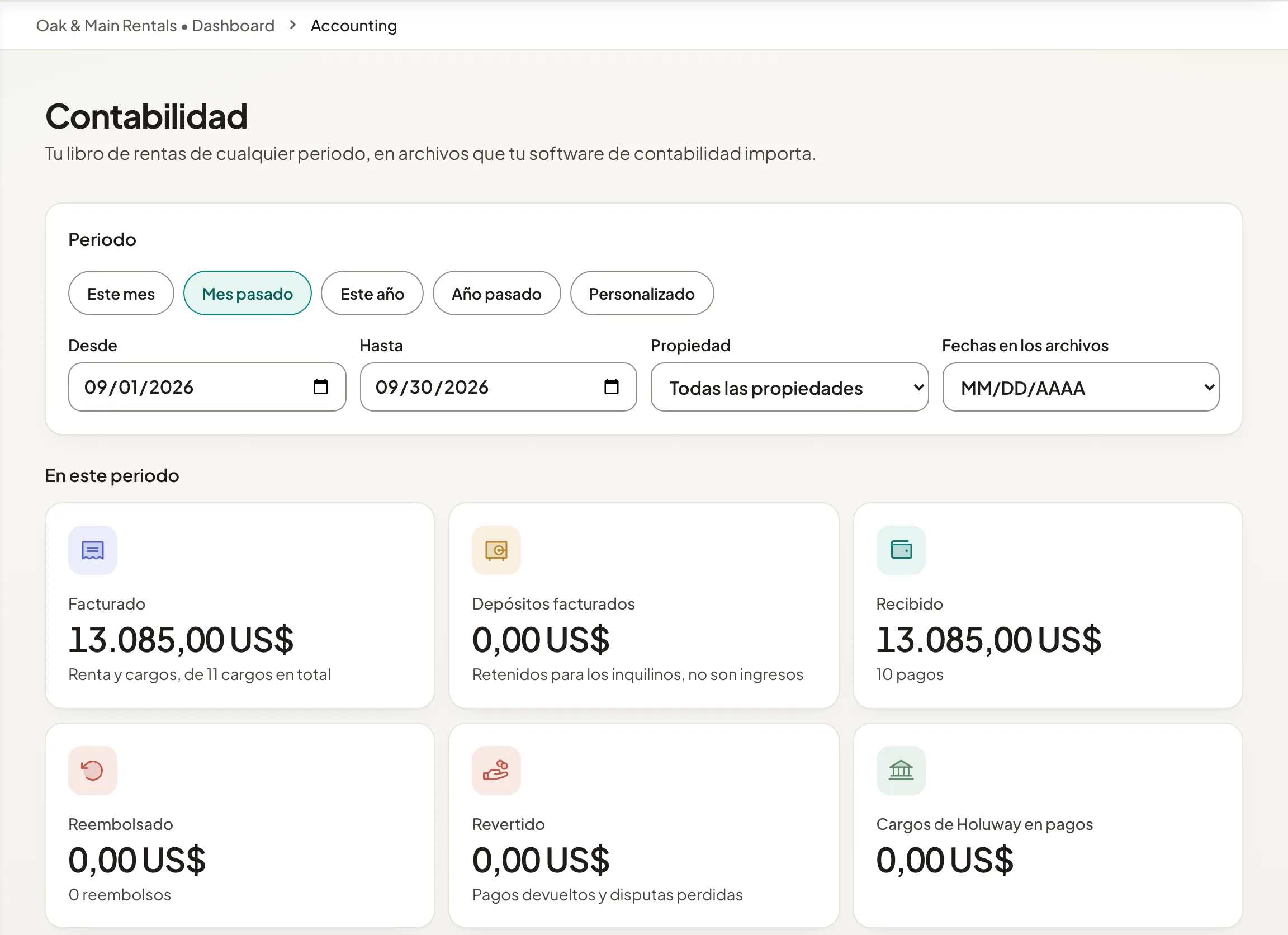
Task: Select the Año pasado period chip
Action: [496, 293]
